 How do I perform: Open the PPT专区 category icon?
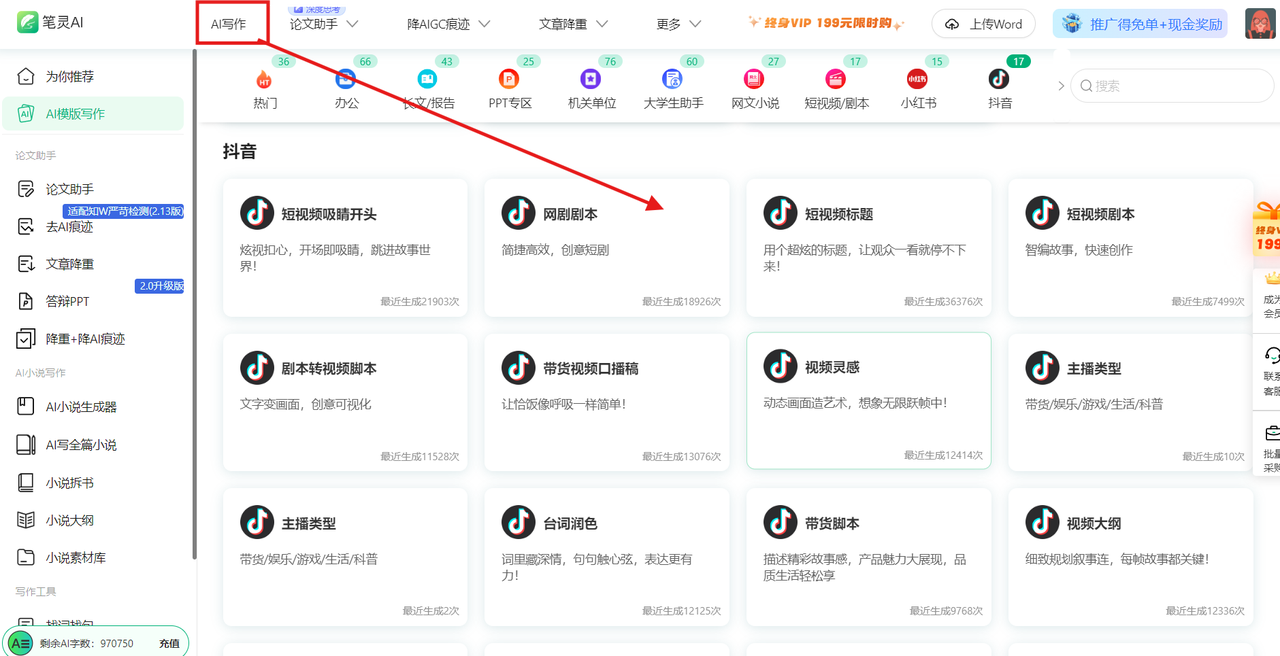510,79
